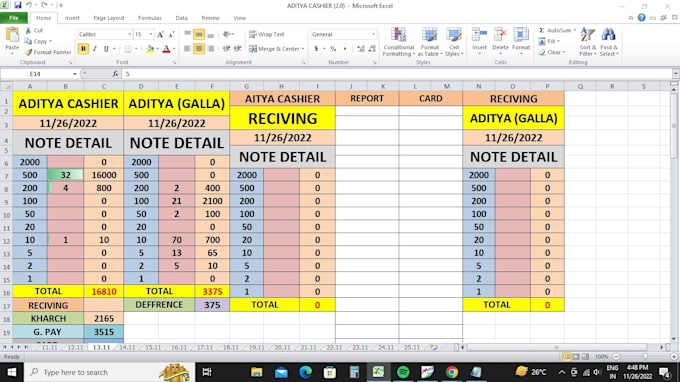Image resolution: width=680 pixels, height=382 pixels.
Task: Click the AutoSum sigma icon
Action: [x=542, y=30]
